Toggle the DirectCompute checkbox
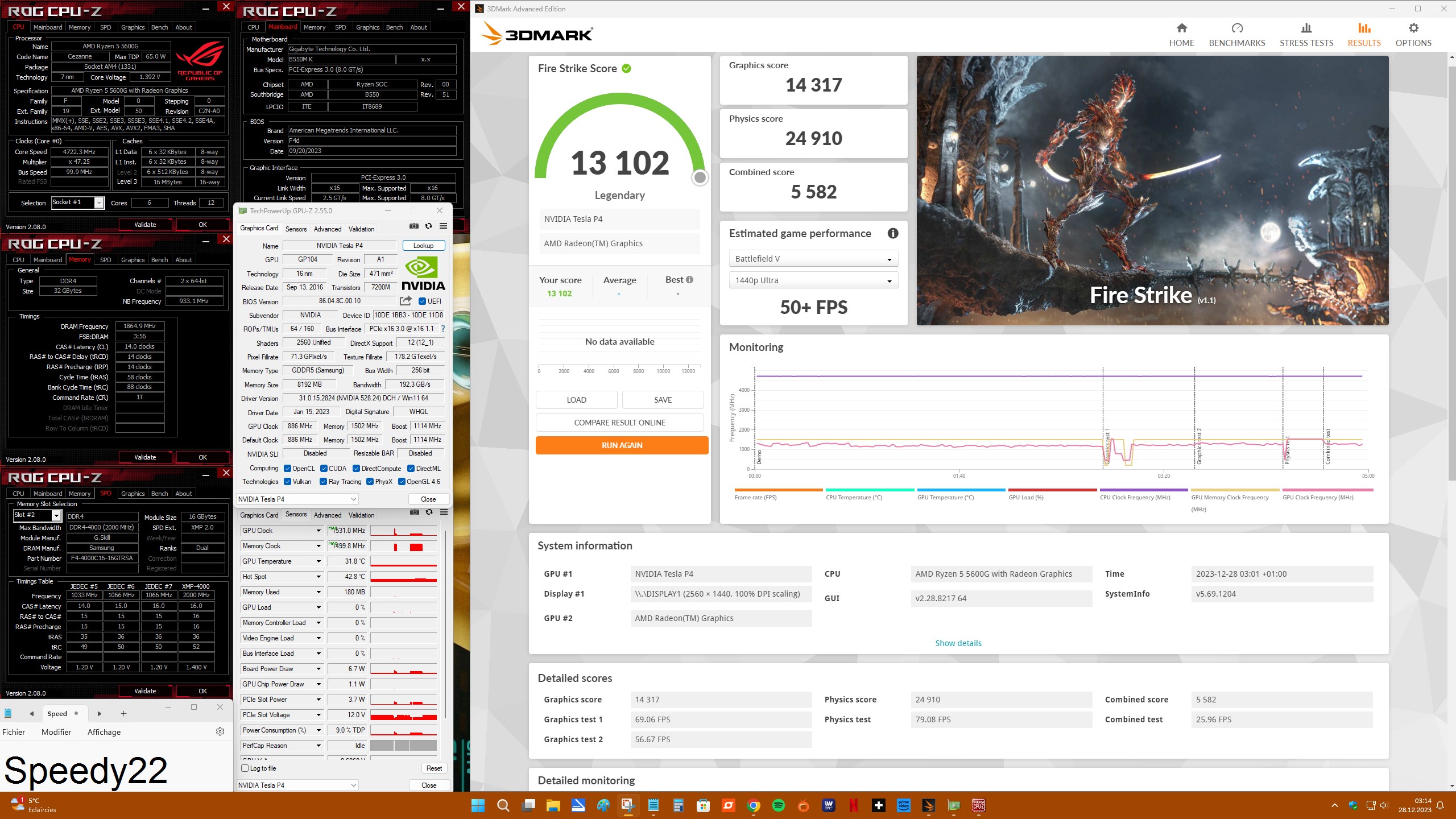The width and height of the screenshot is (1456, 819). coord(356,469)
